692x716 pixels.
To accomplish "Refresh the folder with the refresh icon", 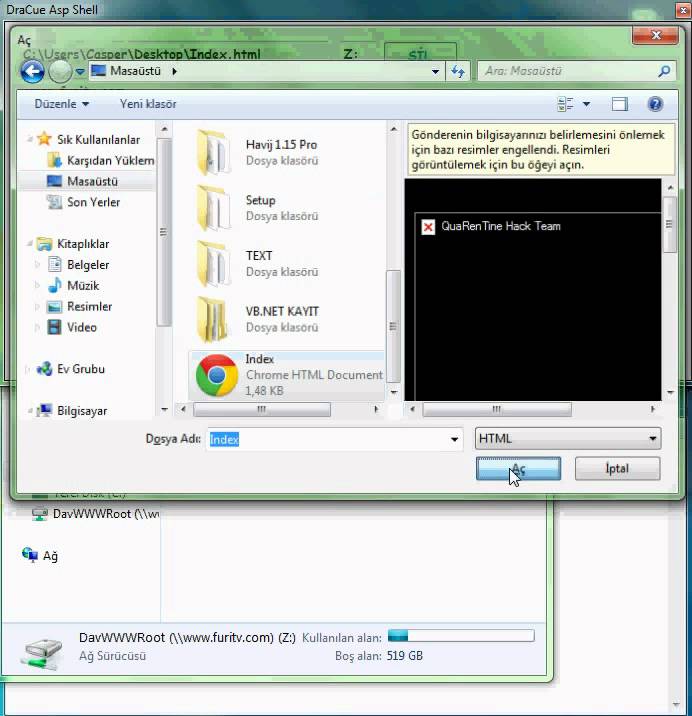I will point(458,71).
